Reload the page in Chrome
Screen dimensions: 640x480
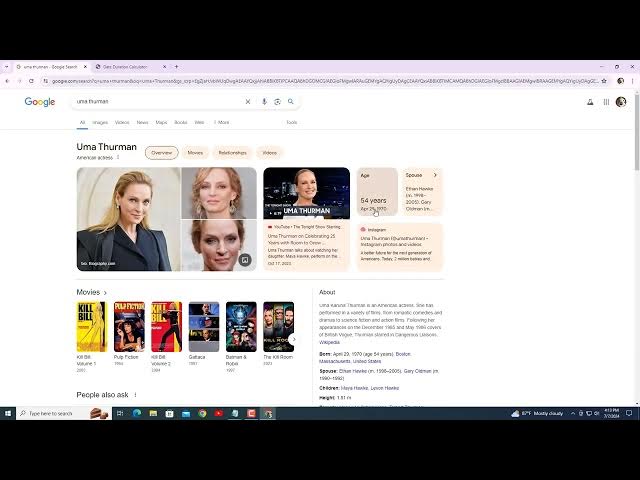pyautogui.click(x=32, y=81)
